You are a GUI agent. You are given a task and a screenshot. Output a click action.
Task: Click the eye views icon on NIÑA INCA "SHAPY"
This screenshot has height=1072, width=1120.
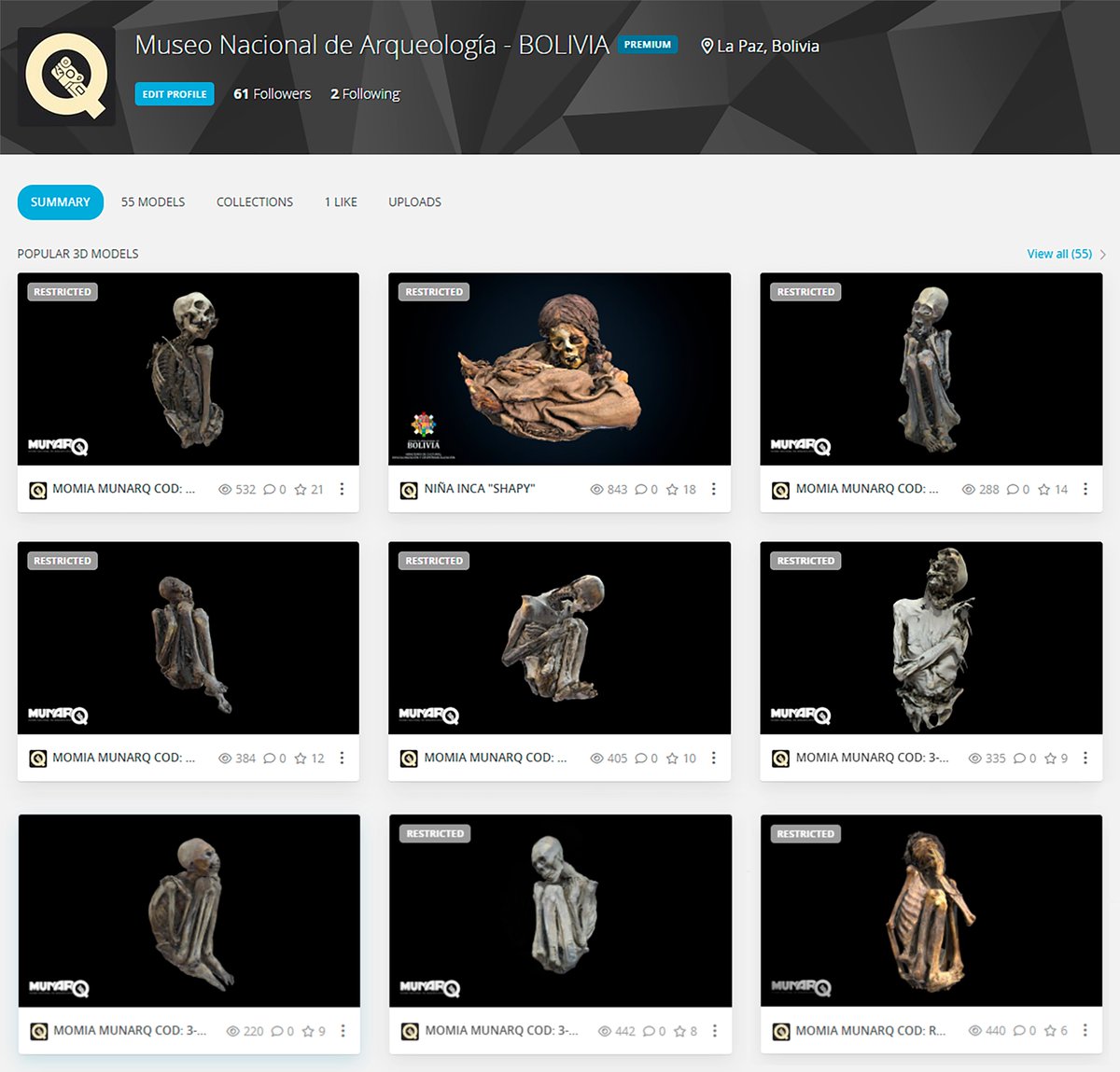click(597, 489)
